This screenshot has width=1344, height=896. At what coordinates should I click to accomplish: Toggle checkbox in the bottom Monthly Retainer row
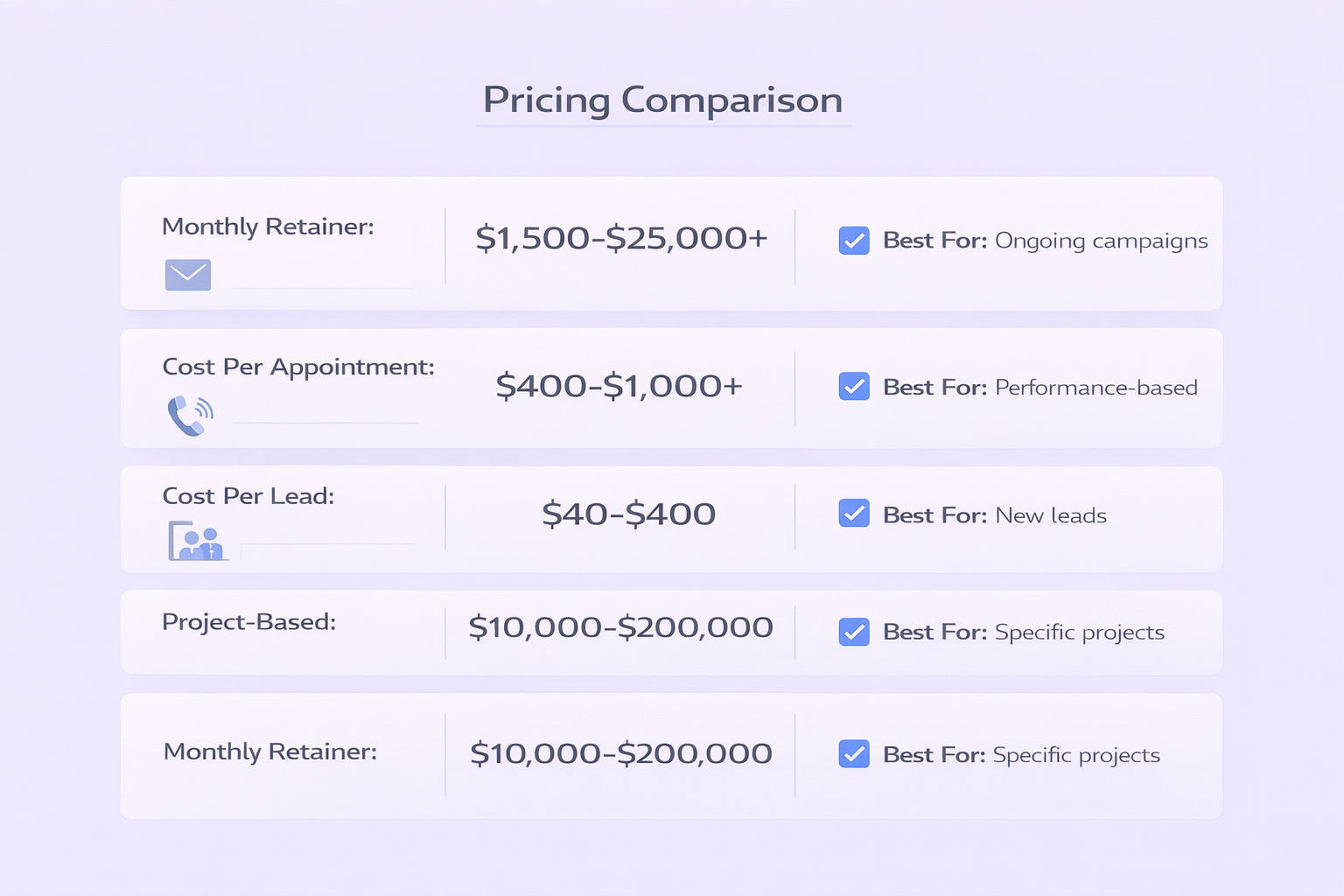[854, 754]
